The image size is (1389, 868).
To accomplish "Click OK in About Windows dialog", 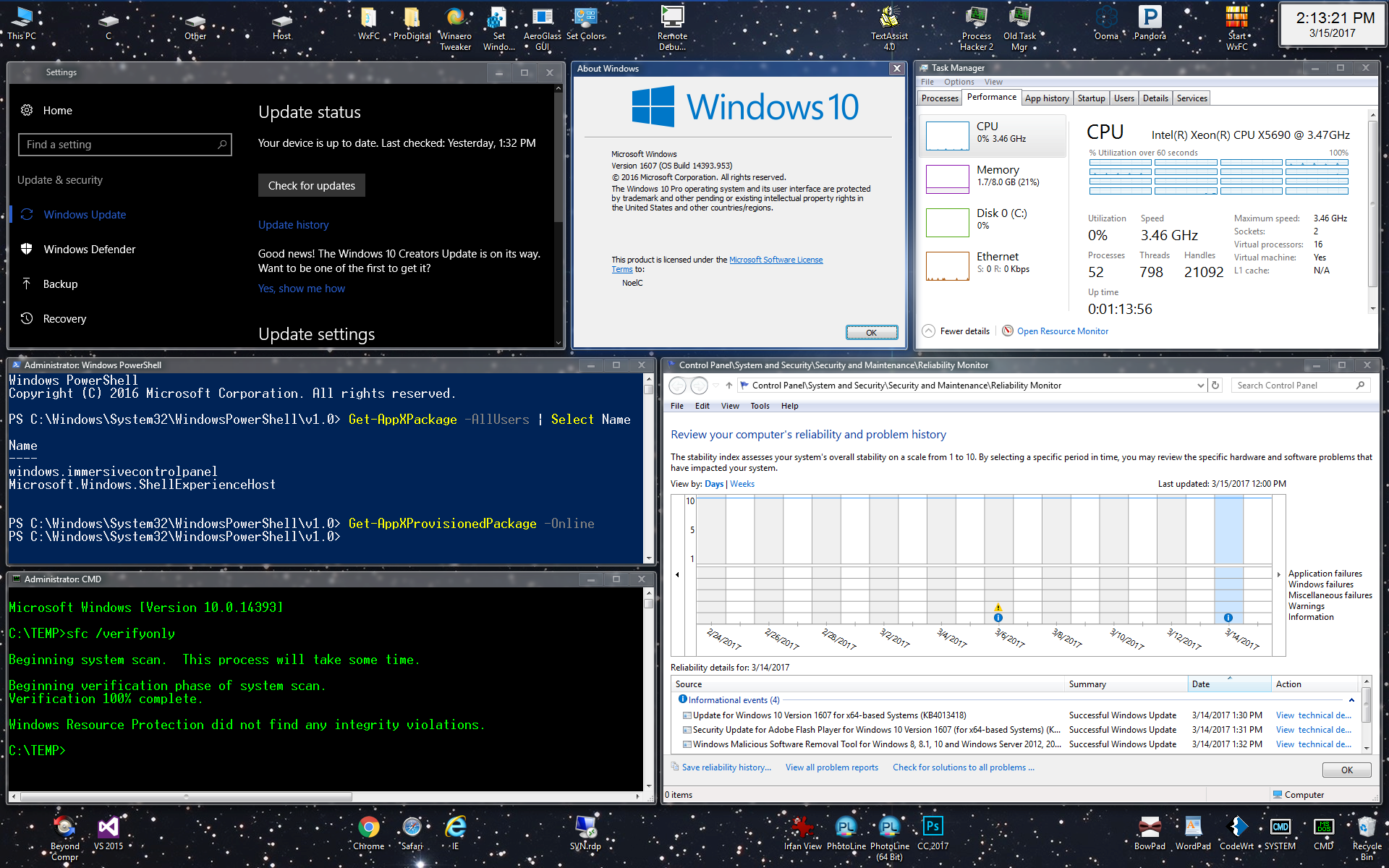I will point(872,333).
